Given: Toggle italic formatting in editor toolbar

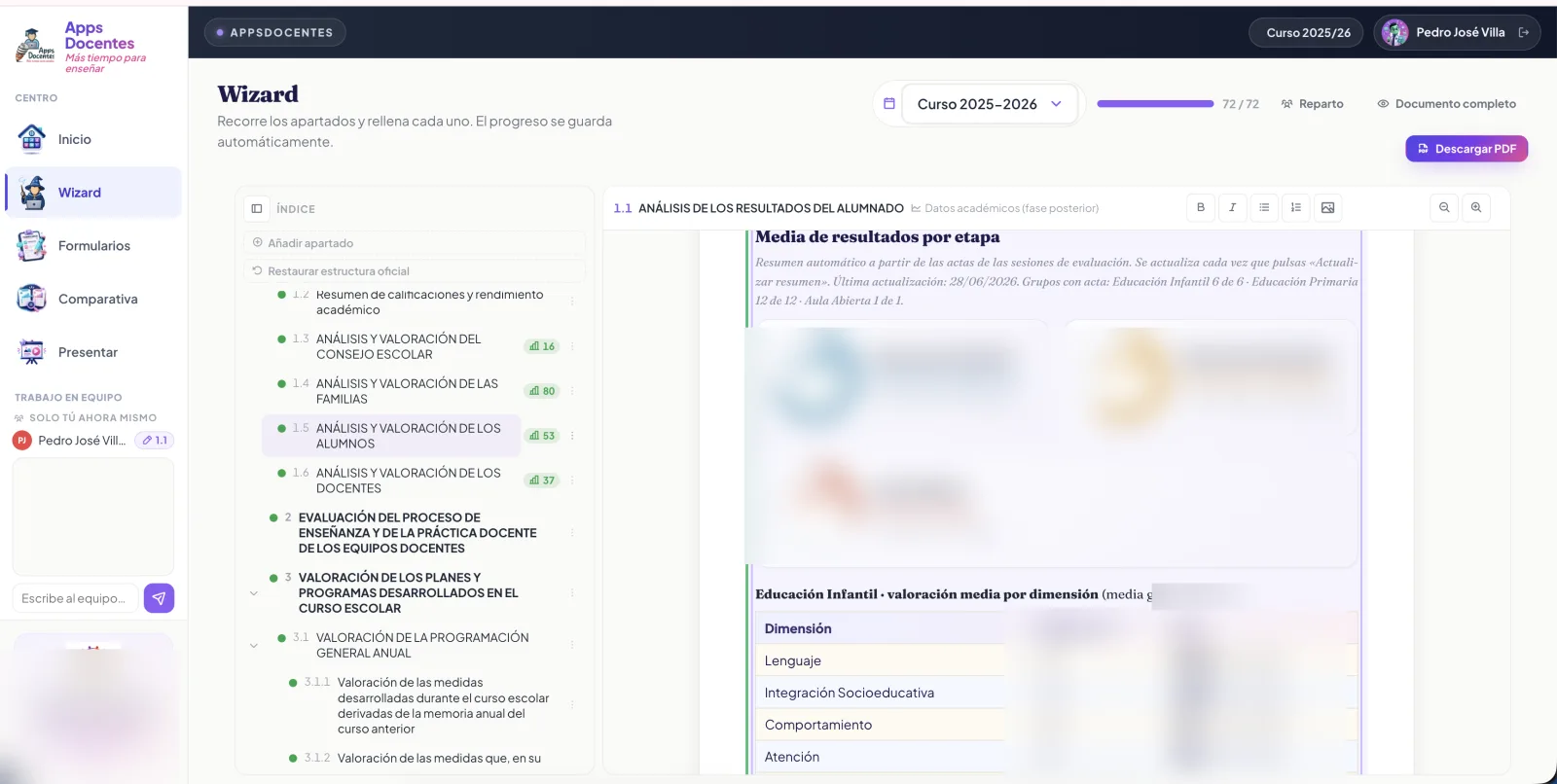Looking at the screenshot, I should [1232, 207].
